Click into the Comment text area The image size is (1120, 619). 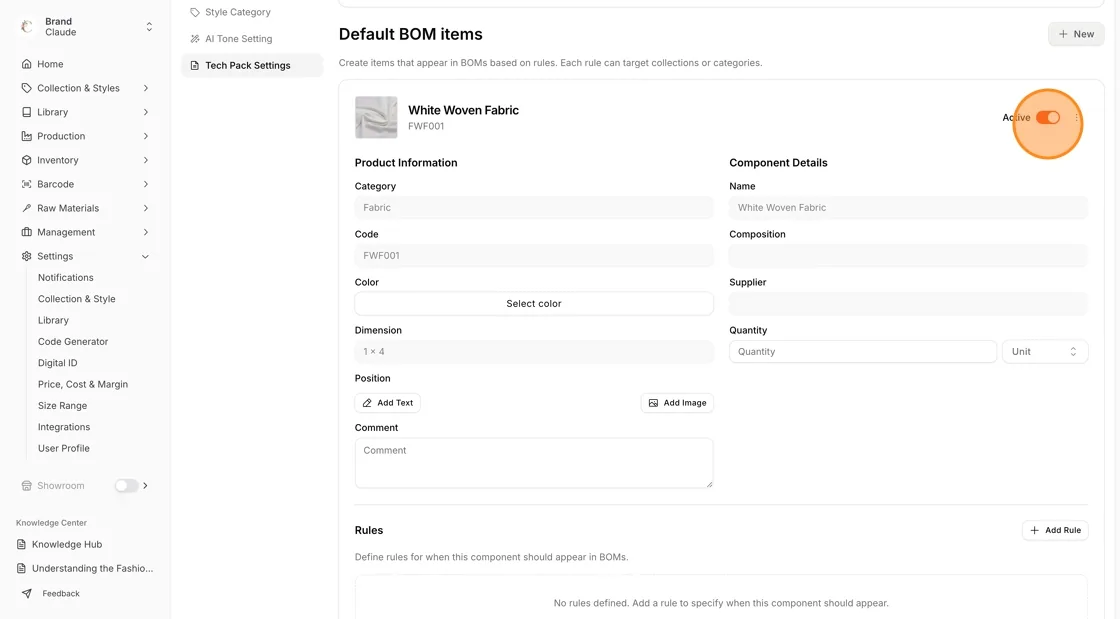[534, 463]
